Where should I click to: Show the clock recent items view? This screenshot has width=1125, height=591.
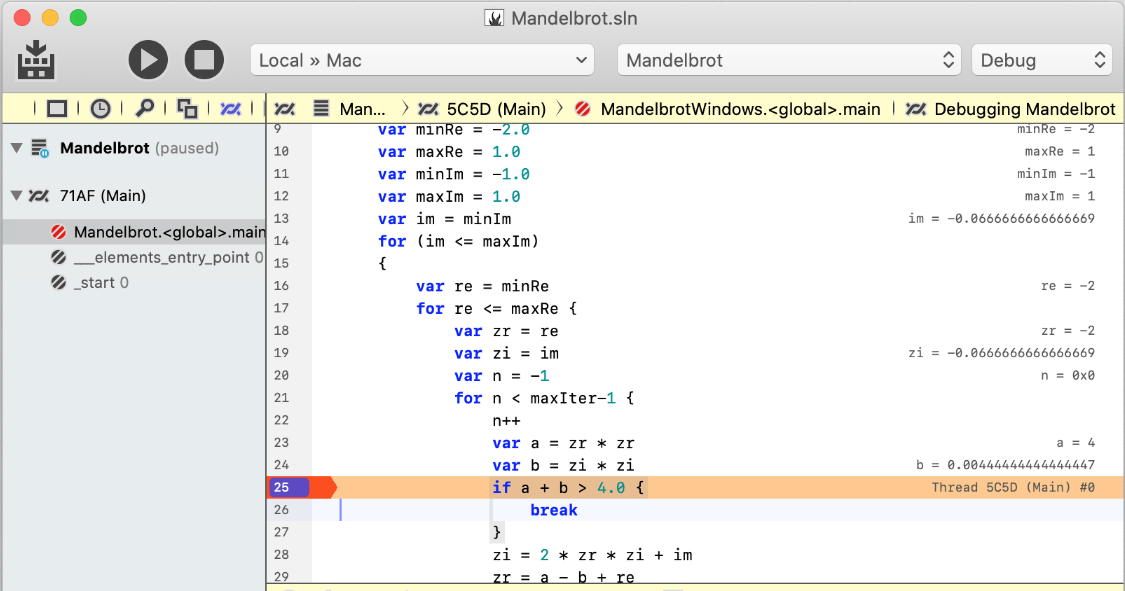pos(100,109)
